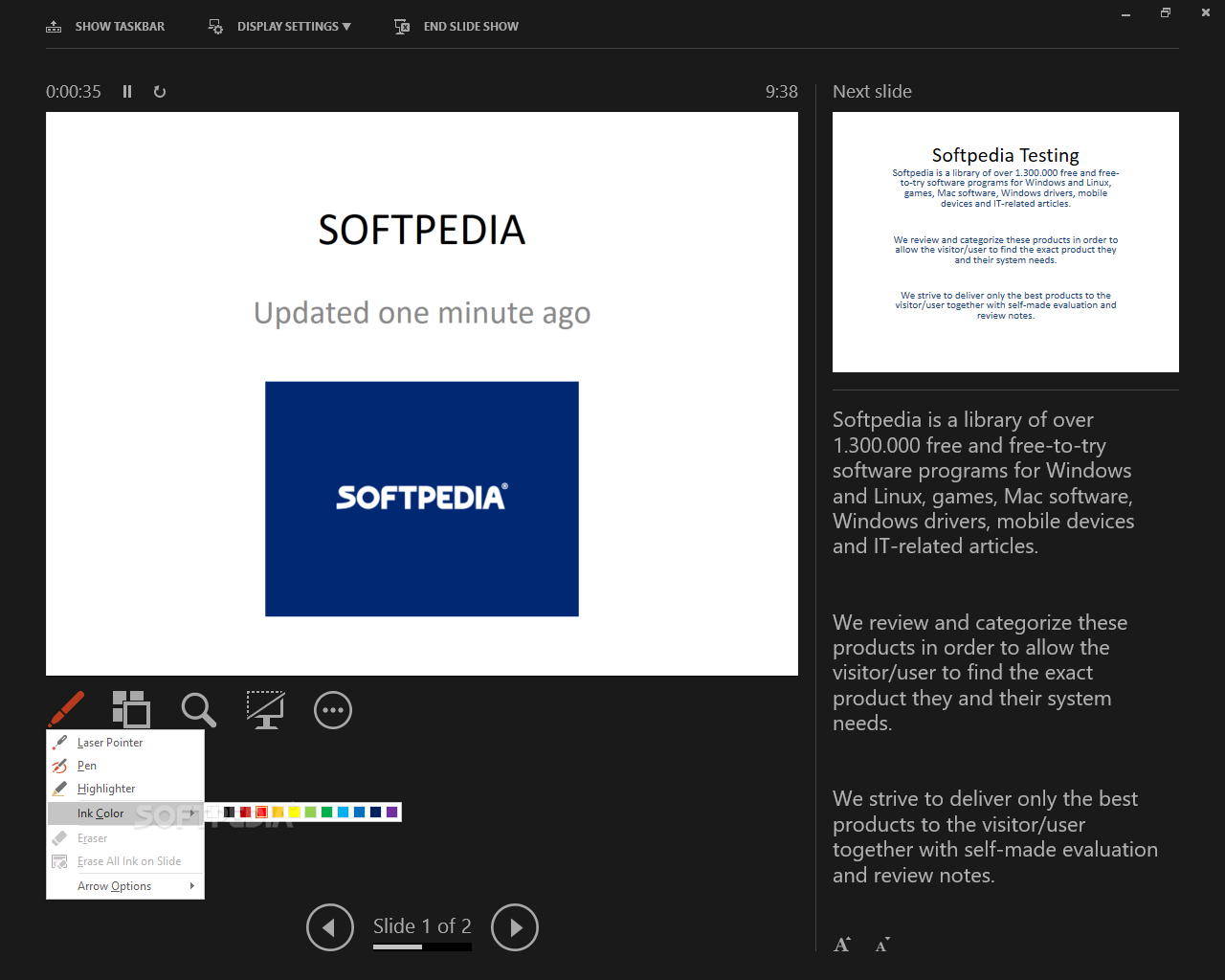
Task: Click the clock reading 9:38
Action: (781, 92)
